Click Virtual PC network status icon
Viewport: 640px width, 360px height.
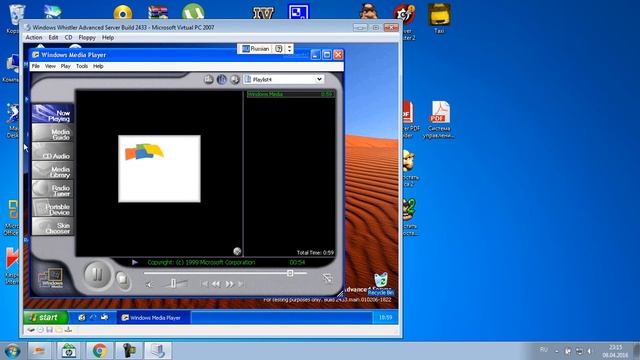[x=68, y=330]
